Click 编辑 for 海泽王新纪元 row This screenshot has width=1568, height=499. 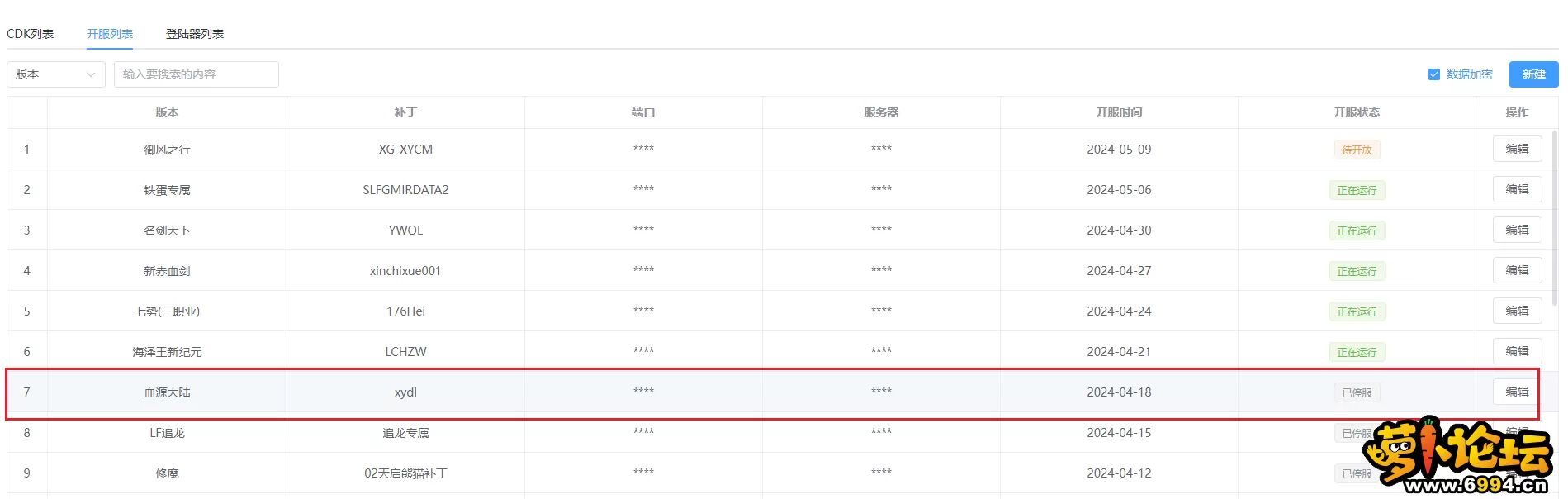pyautogui.click(x=1517, y=351)
